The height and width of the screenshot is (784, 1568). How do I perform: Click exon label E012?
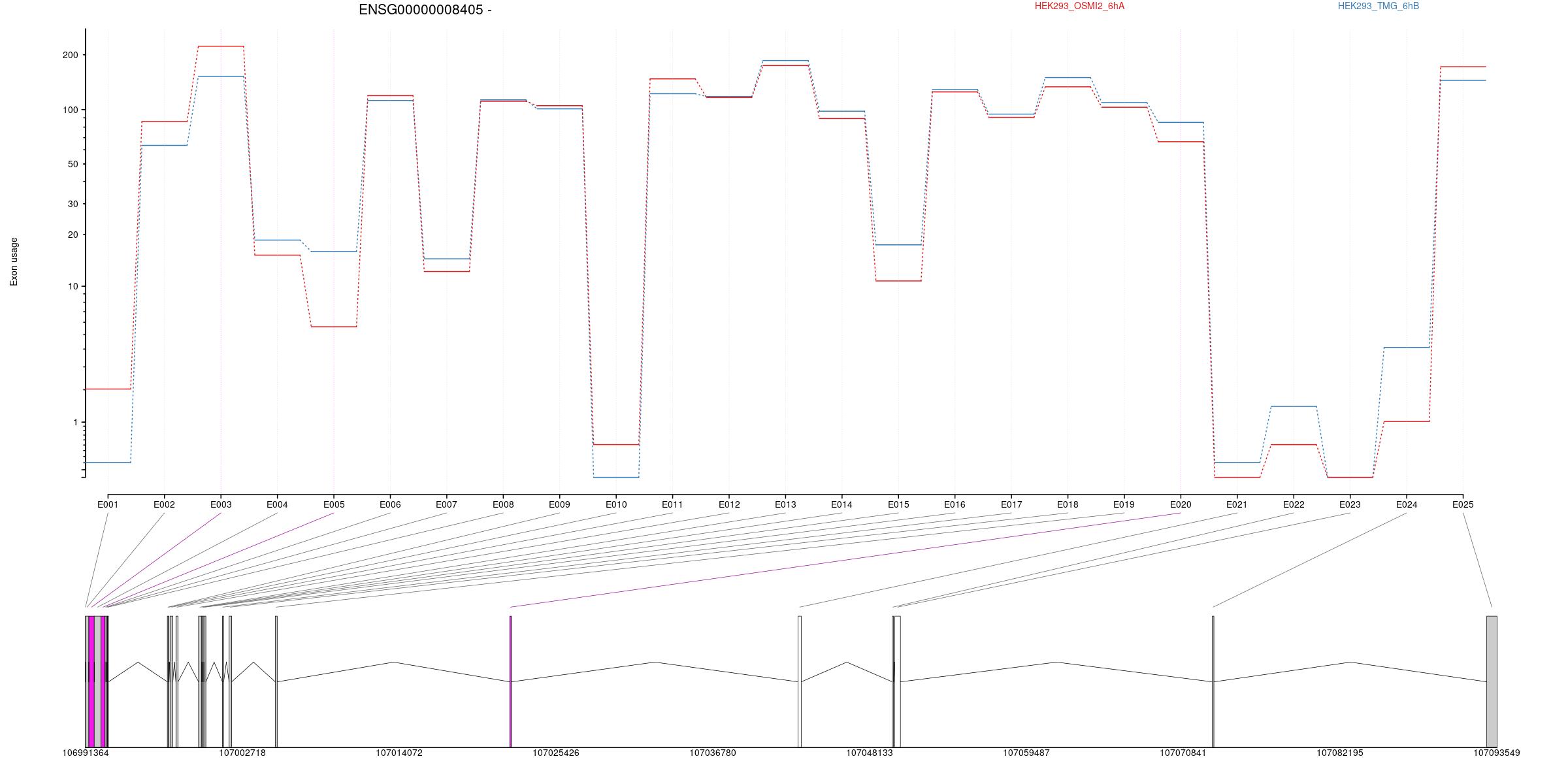(x=729, y=504)
